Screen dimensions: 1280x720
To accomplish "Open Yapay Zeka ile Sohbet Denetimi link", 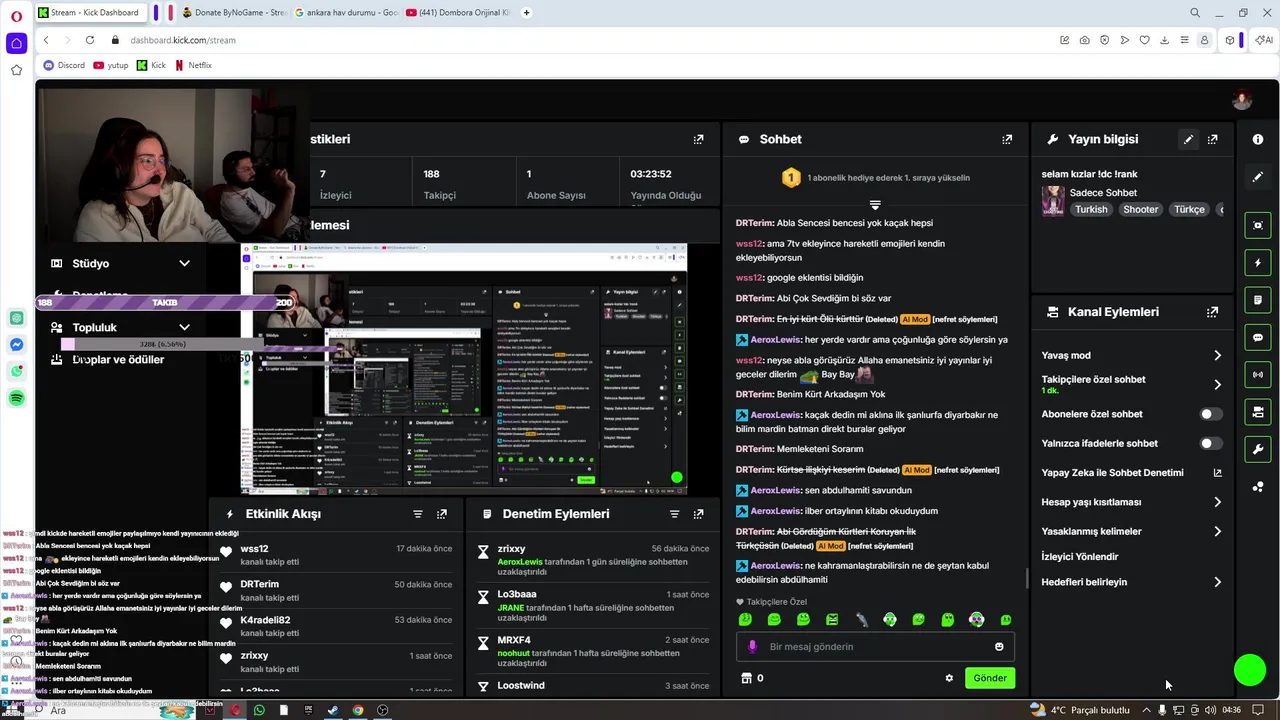I will click(x=1131, y=473).
